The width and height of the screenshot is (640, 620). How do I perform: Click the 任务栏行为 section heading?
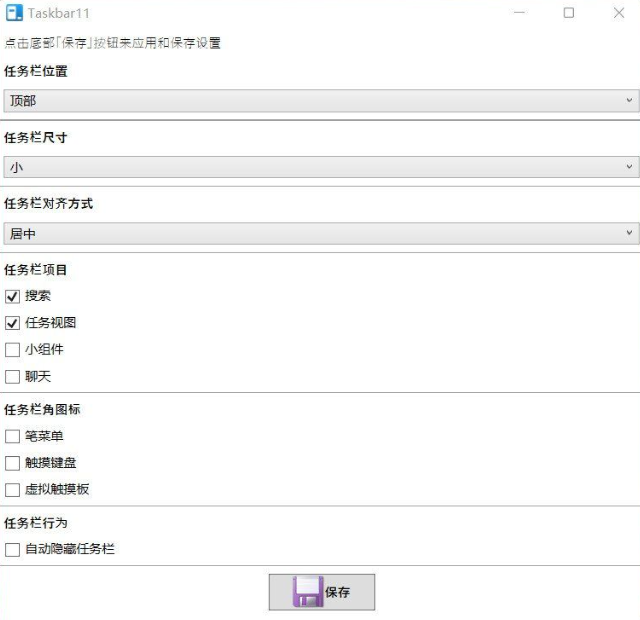36,523
